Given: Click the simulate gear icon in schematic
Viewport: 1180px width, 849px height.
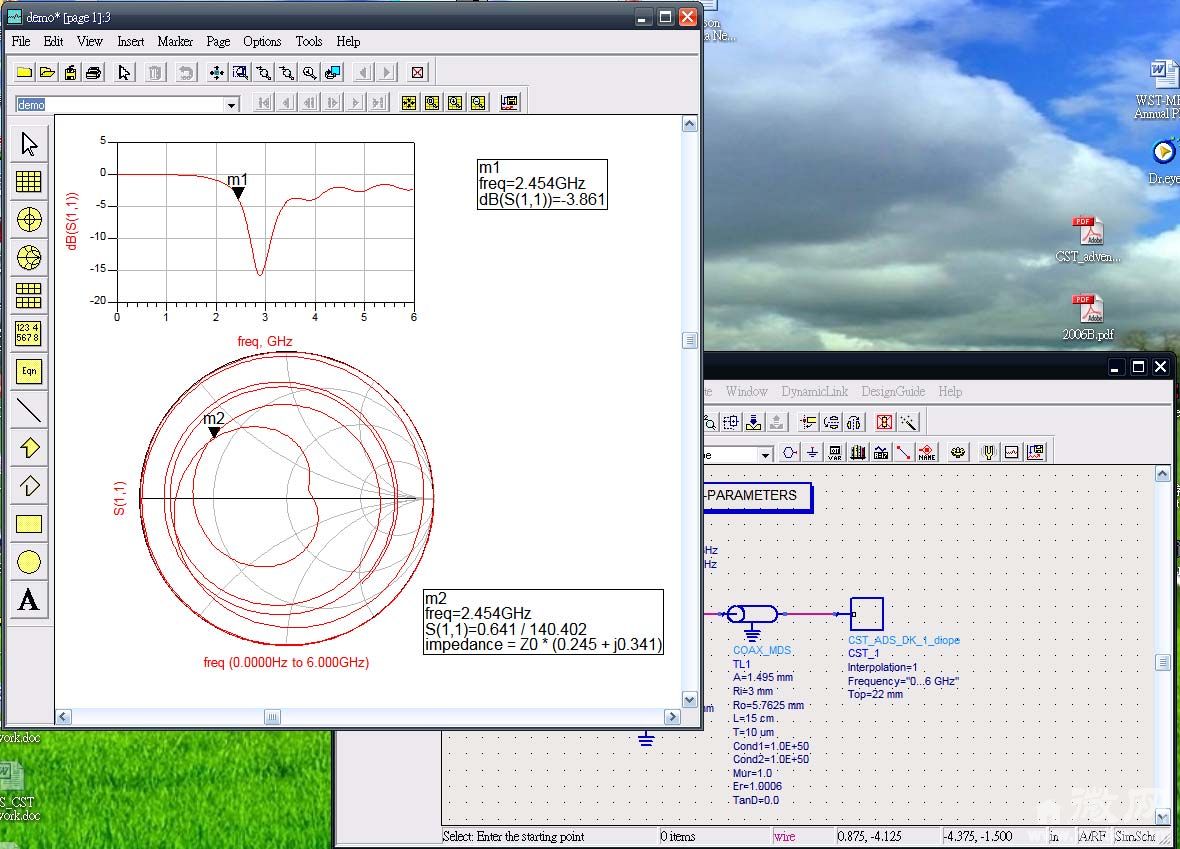Looking at the screenshot, I should pyautogui.click(x=958, y=452).
